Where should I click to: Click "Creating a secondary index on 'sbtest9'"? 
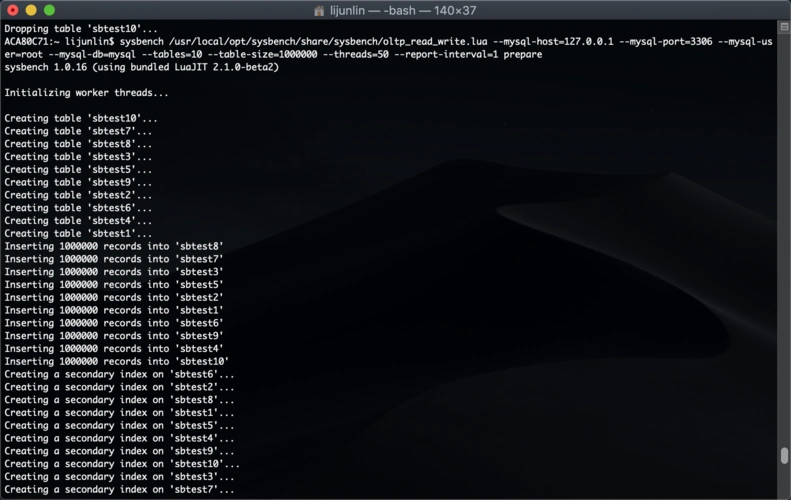(x=120, y=451)
